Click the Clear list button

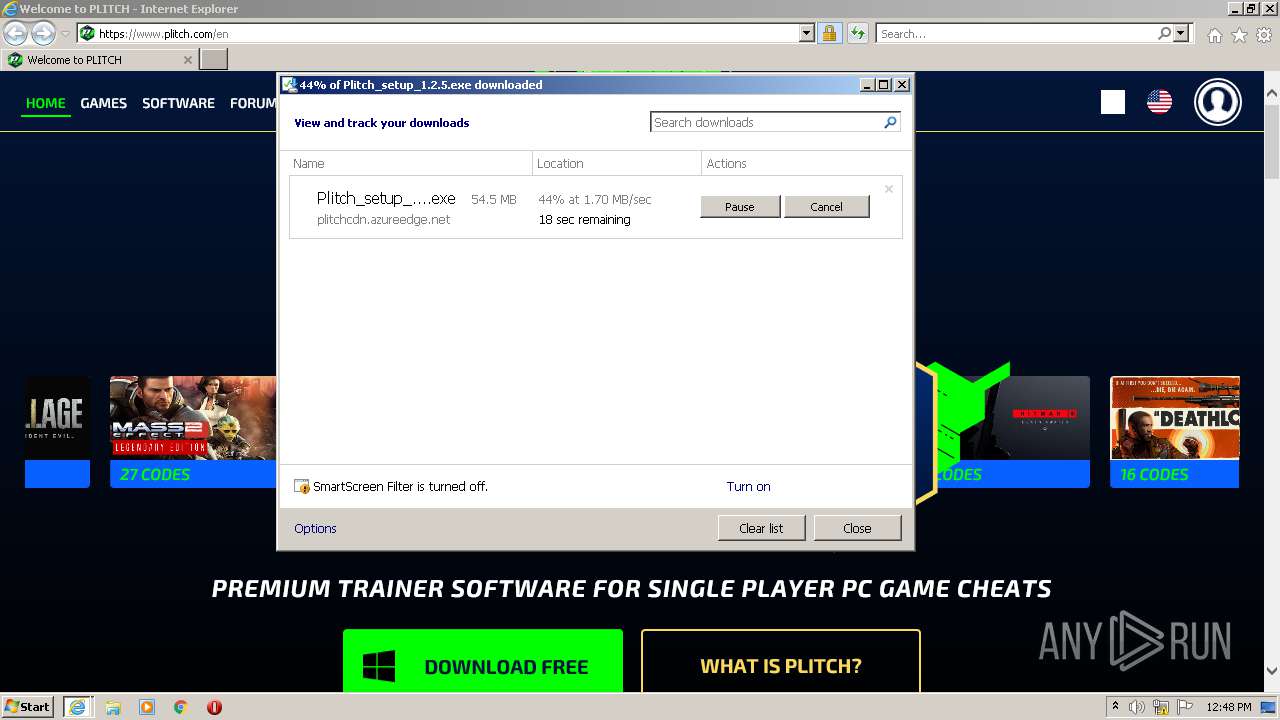point(761,528)
